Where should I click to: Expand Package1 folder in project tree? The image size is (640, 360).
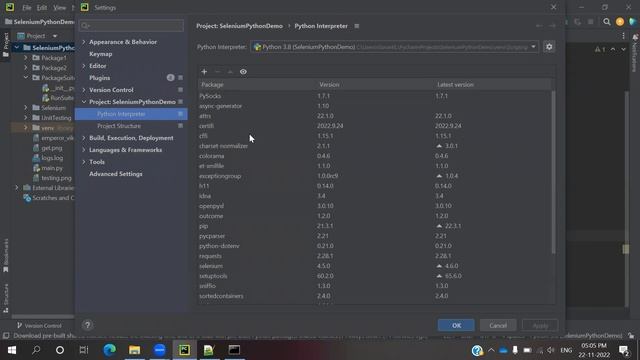coord(26,58)
